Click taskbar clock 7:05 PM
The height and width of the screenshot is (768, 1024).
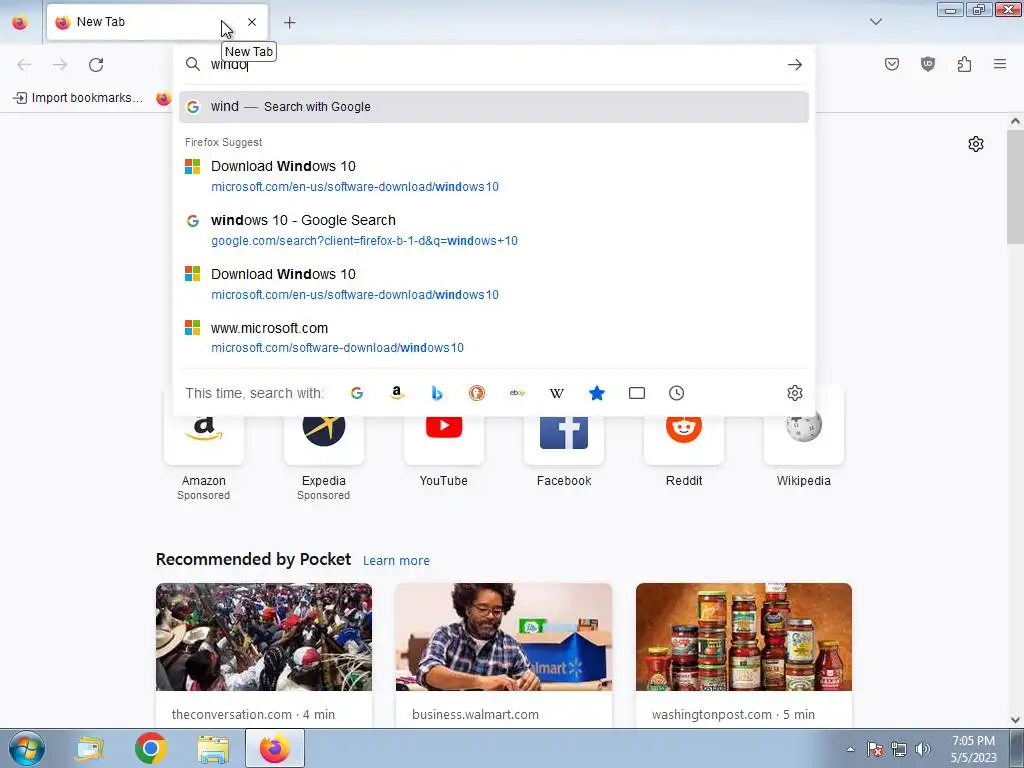973,749
